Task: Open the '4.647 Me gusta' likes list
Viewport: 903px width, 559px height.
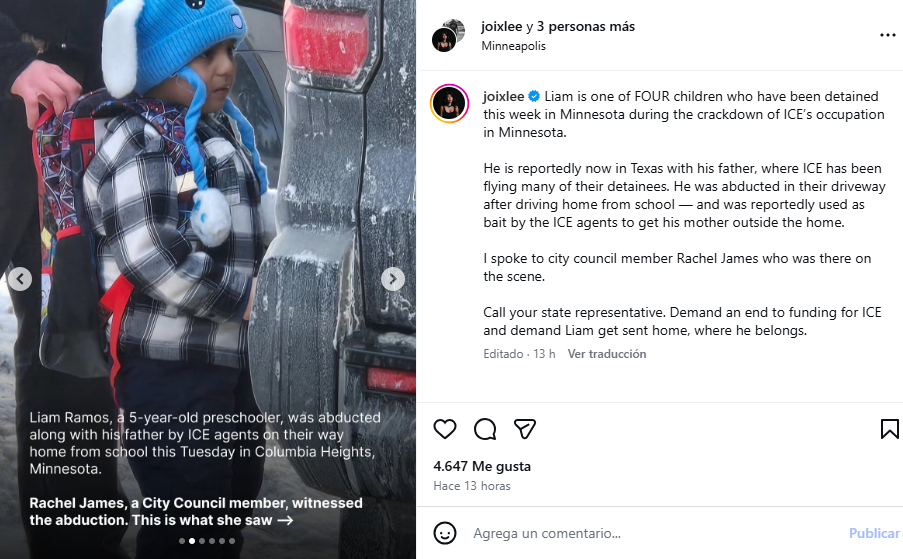Action: point(482,466)
